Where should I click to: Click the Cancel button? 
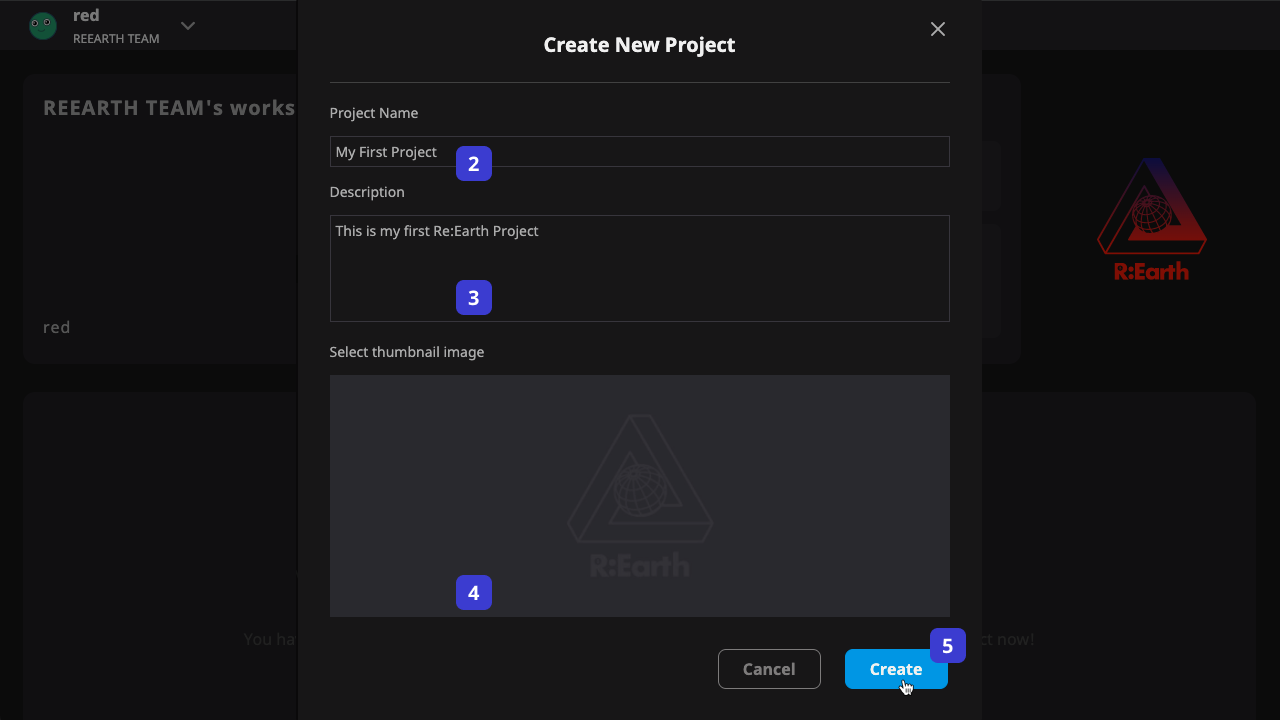769,669
